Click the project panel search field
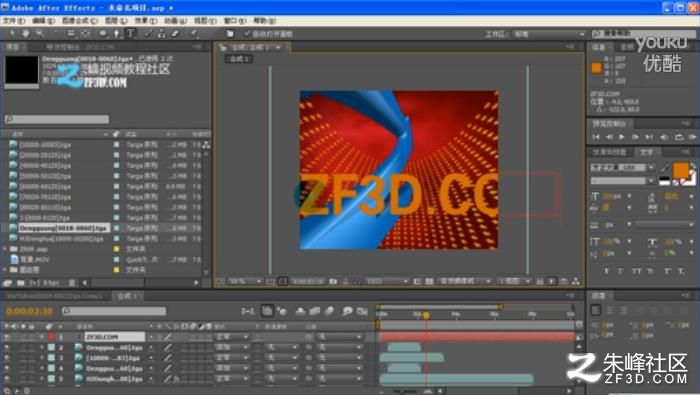The height and width of the screenshot is (395, 700). tap(57, 119)
